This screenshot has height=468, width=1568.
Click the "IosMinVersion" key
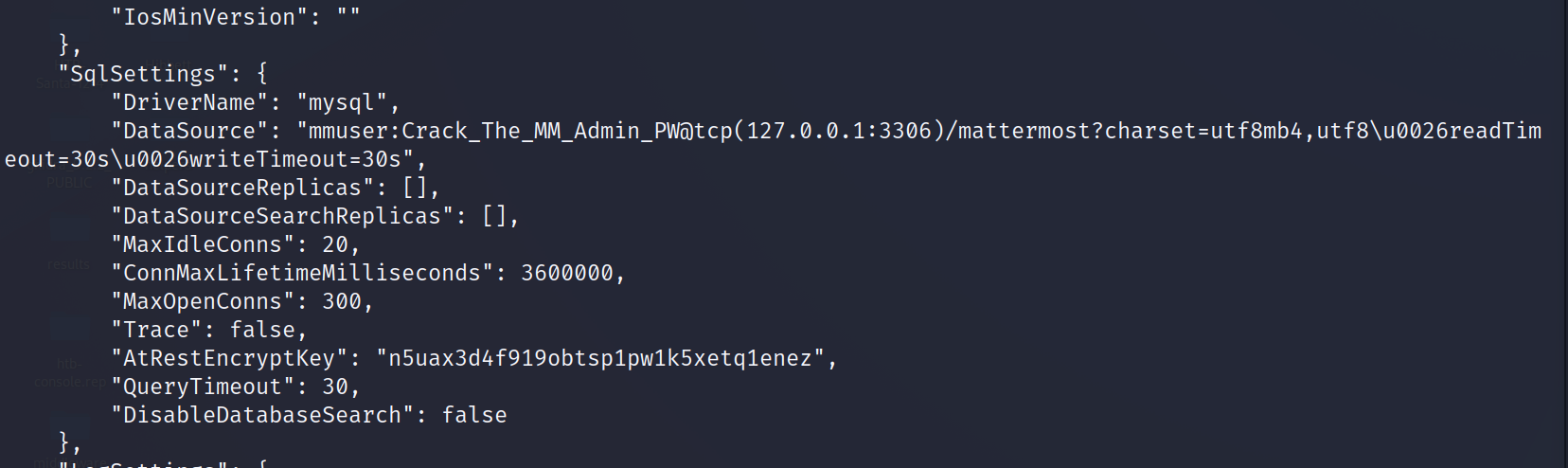click(x=209, y=17)
